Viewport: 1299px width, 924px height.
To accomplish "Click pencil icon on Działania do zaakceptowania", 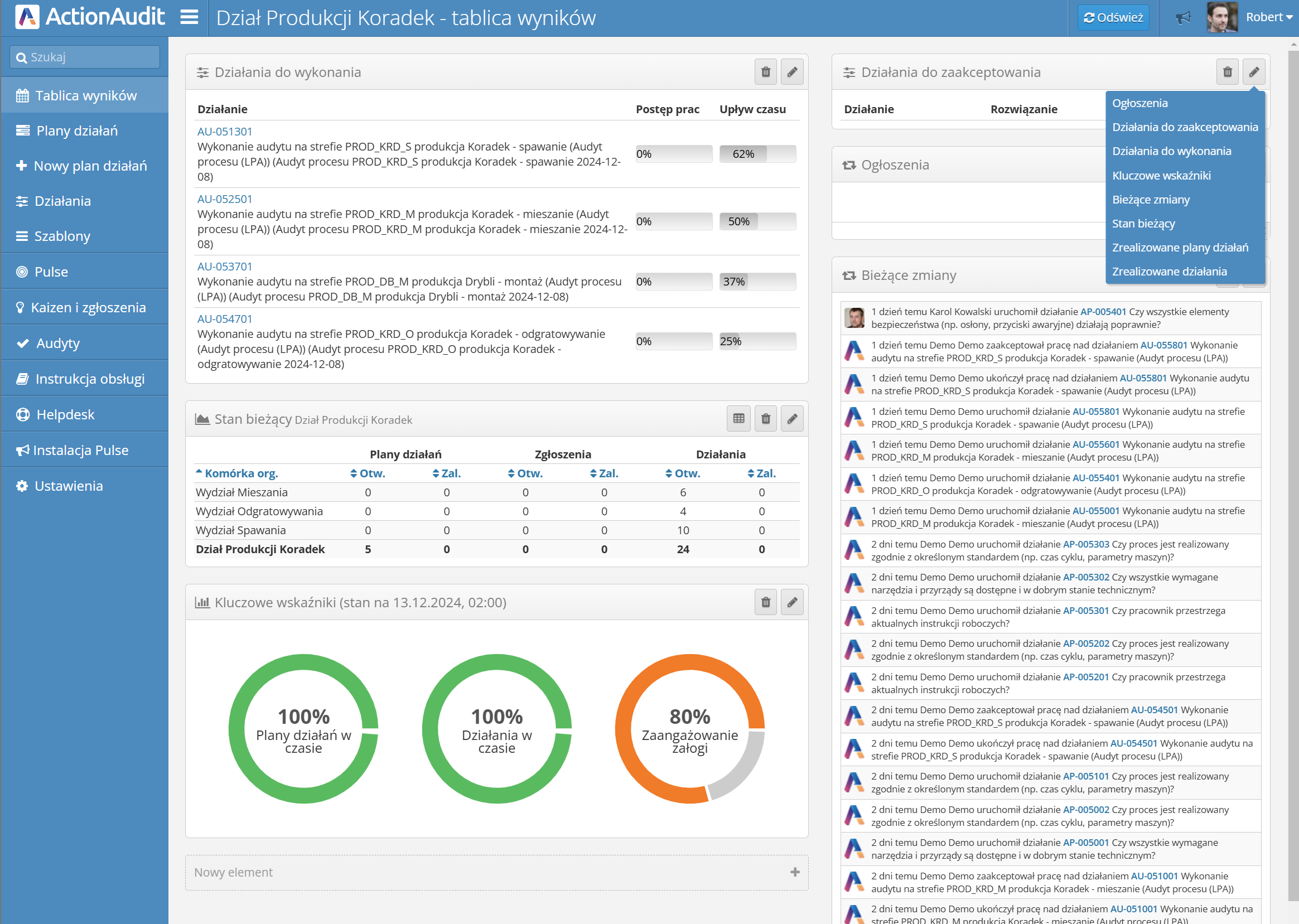I will tap(1253, 72).
